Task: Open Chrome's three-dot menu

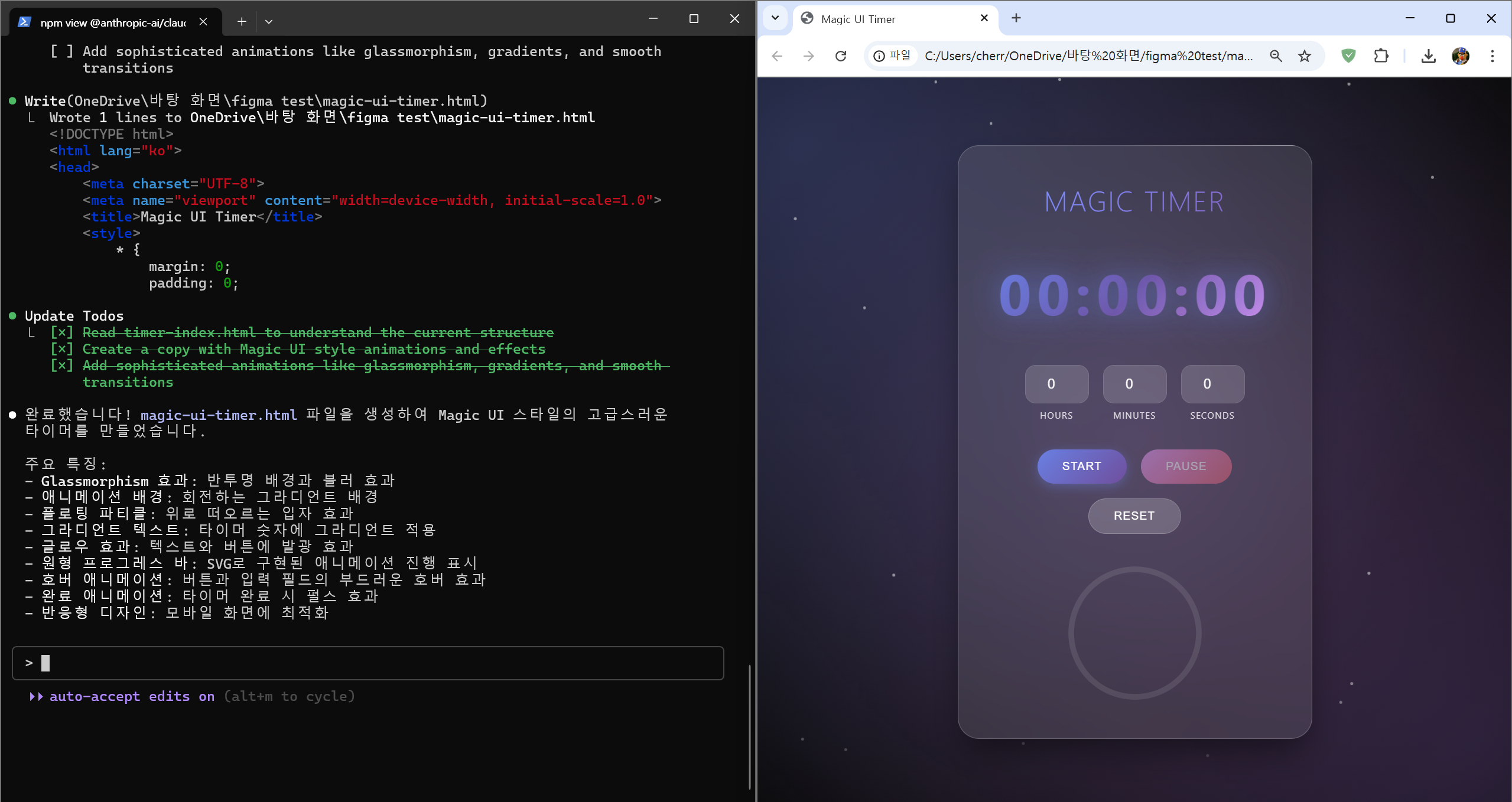Action: (1492, 56)
